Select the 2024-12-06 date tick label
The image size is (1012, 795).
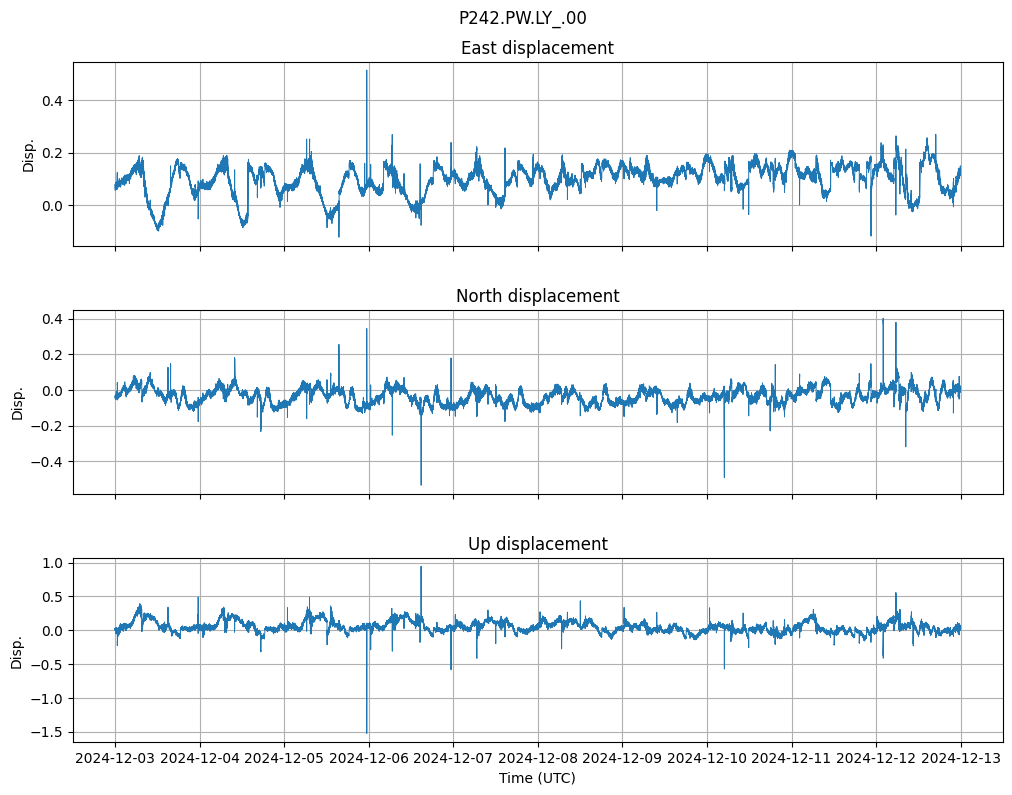point(369,758)
